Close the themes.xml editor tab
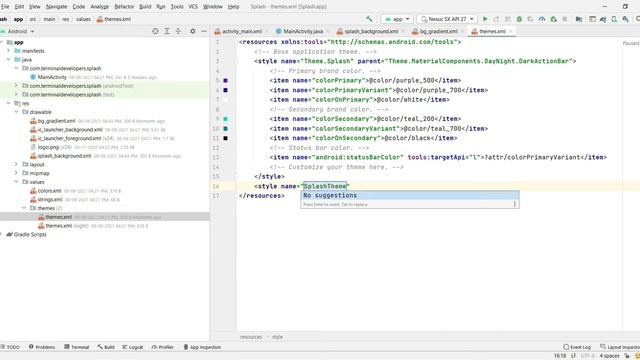Screen dimensions: 640x360 pos(510,31)
